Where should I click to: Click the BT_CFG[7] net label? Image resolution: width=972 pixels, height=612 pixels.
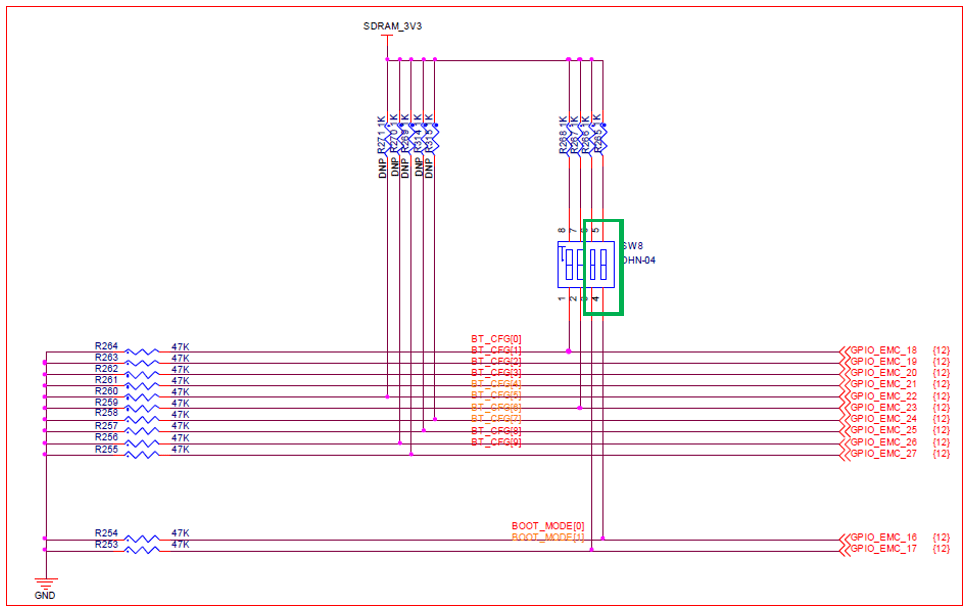click(x=496, y=419)
